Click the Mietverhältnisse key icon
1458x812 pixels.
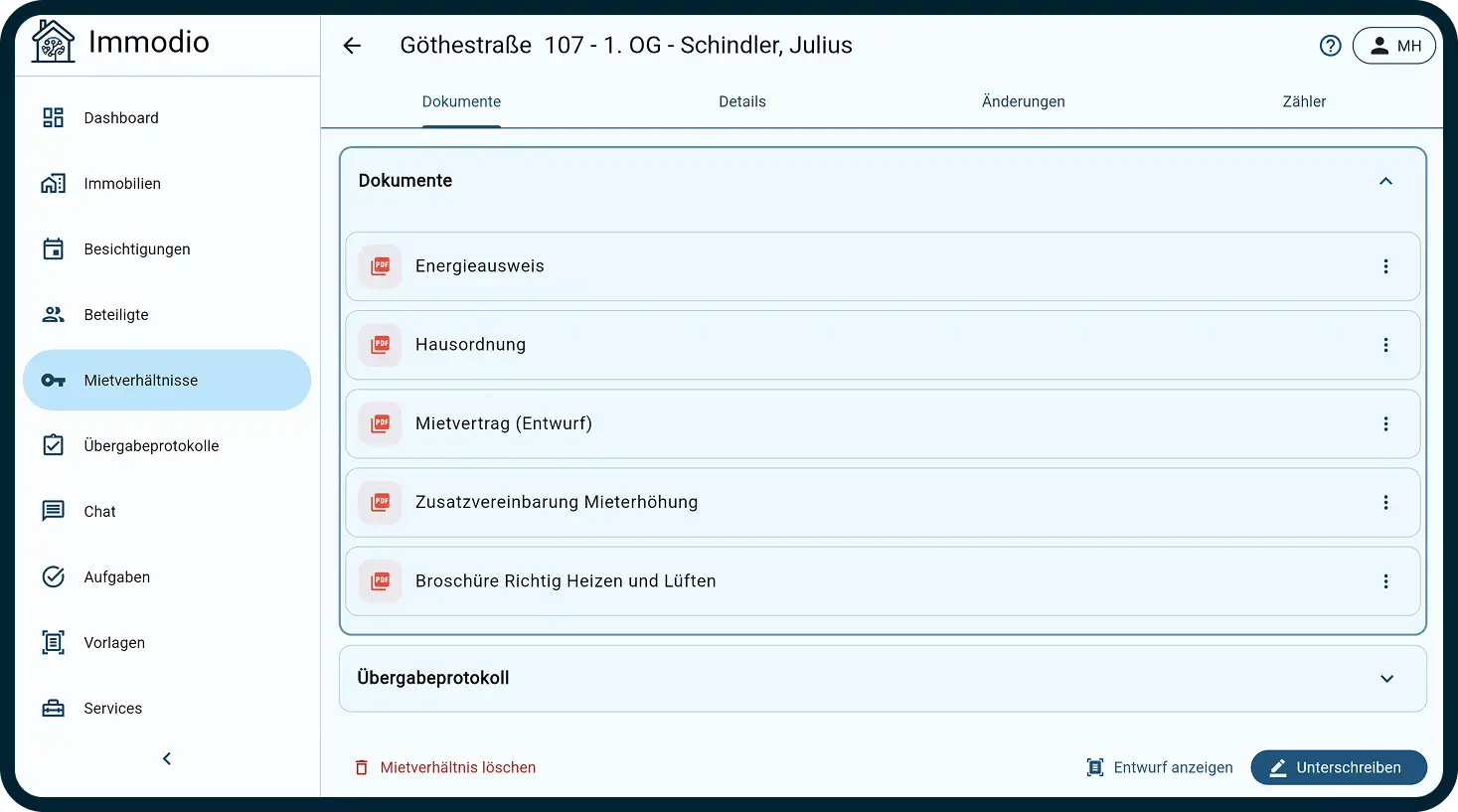[x=53, y=381]
